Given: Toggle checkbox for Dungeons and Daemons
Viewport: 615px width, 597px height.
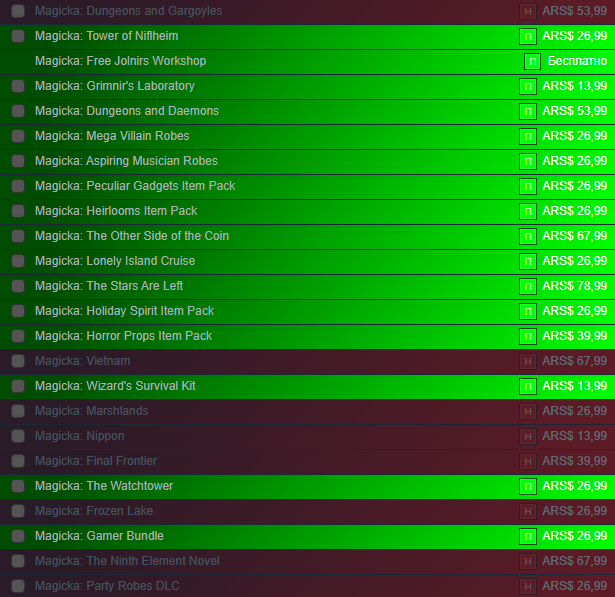Looking at the screenshot, I should coord(18,111).
